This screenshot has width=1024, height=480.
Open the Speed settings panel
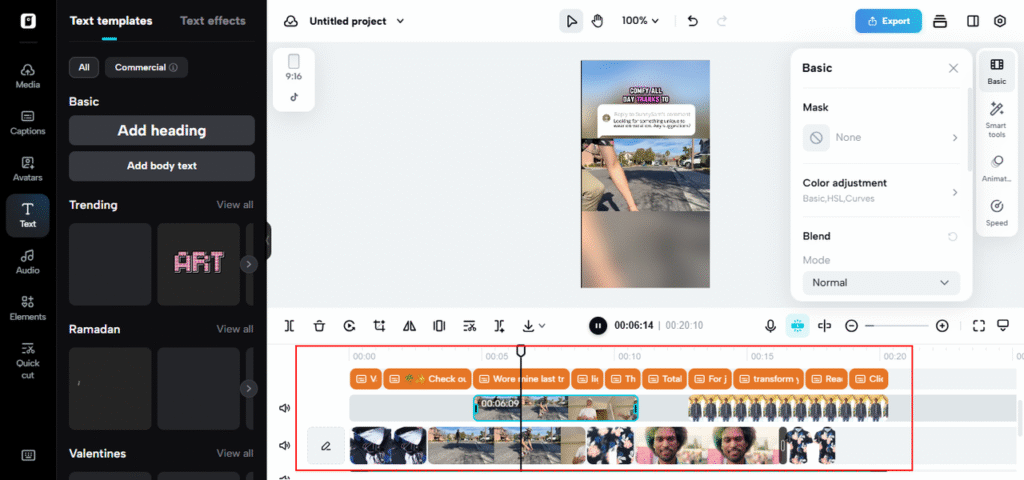click(996, 212)
